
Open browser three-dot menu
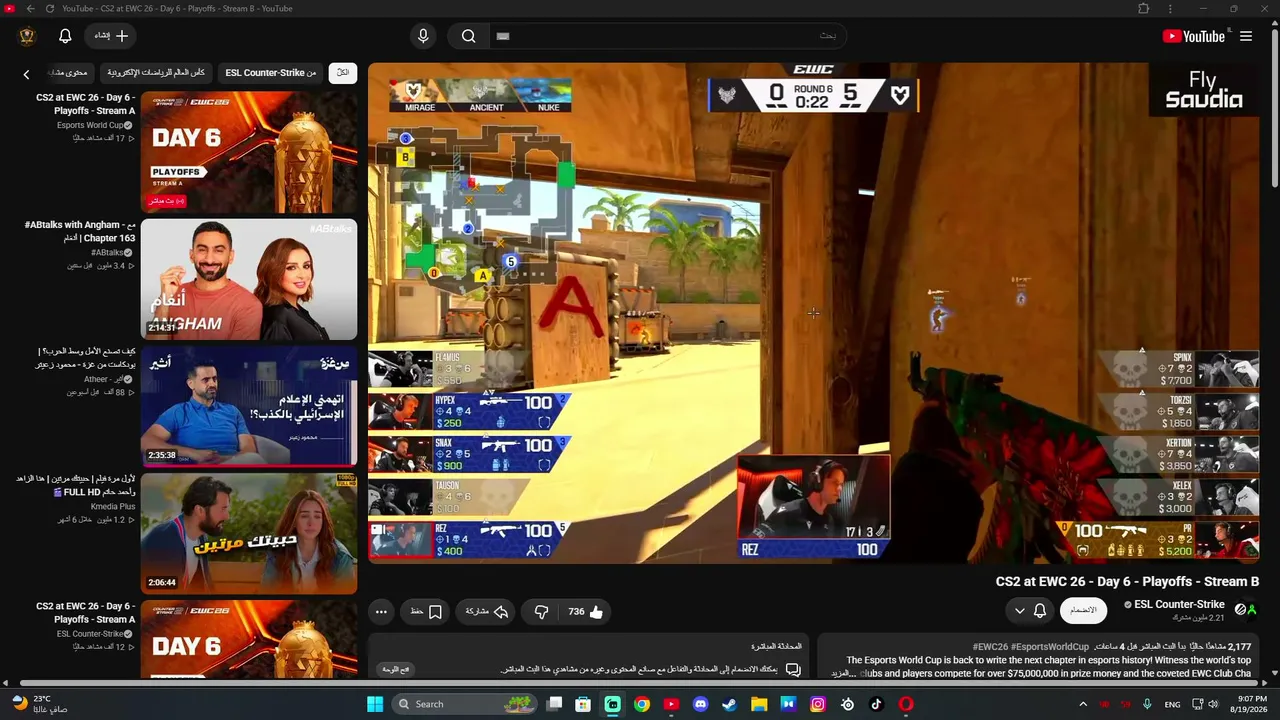click(1170, 9)
